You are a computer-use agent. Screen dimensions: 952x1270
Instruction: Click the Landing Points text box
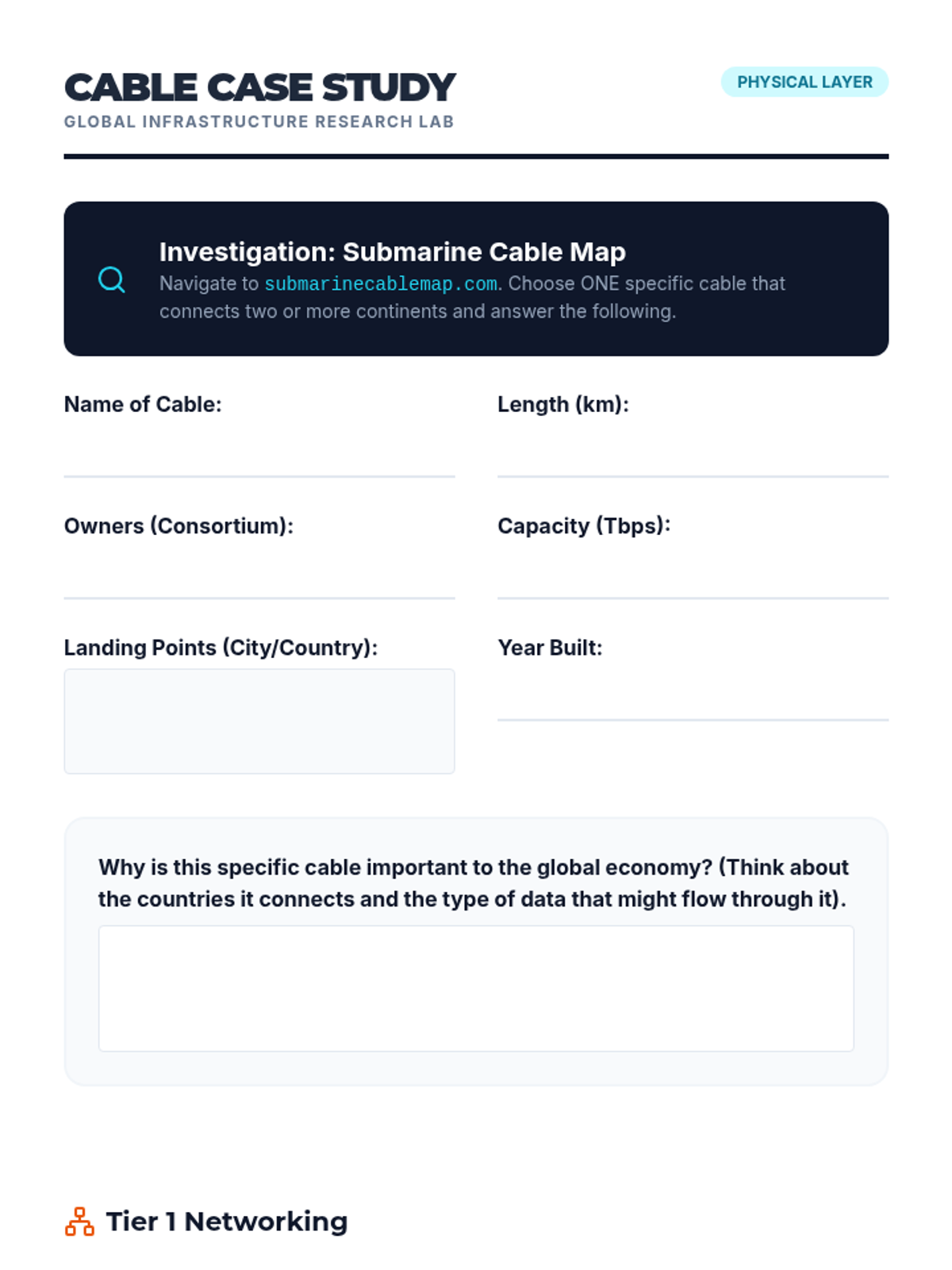tap(259, 721)
